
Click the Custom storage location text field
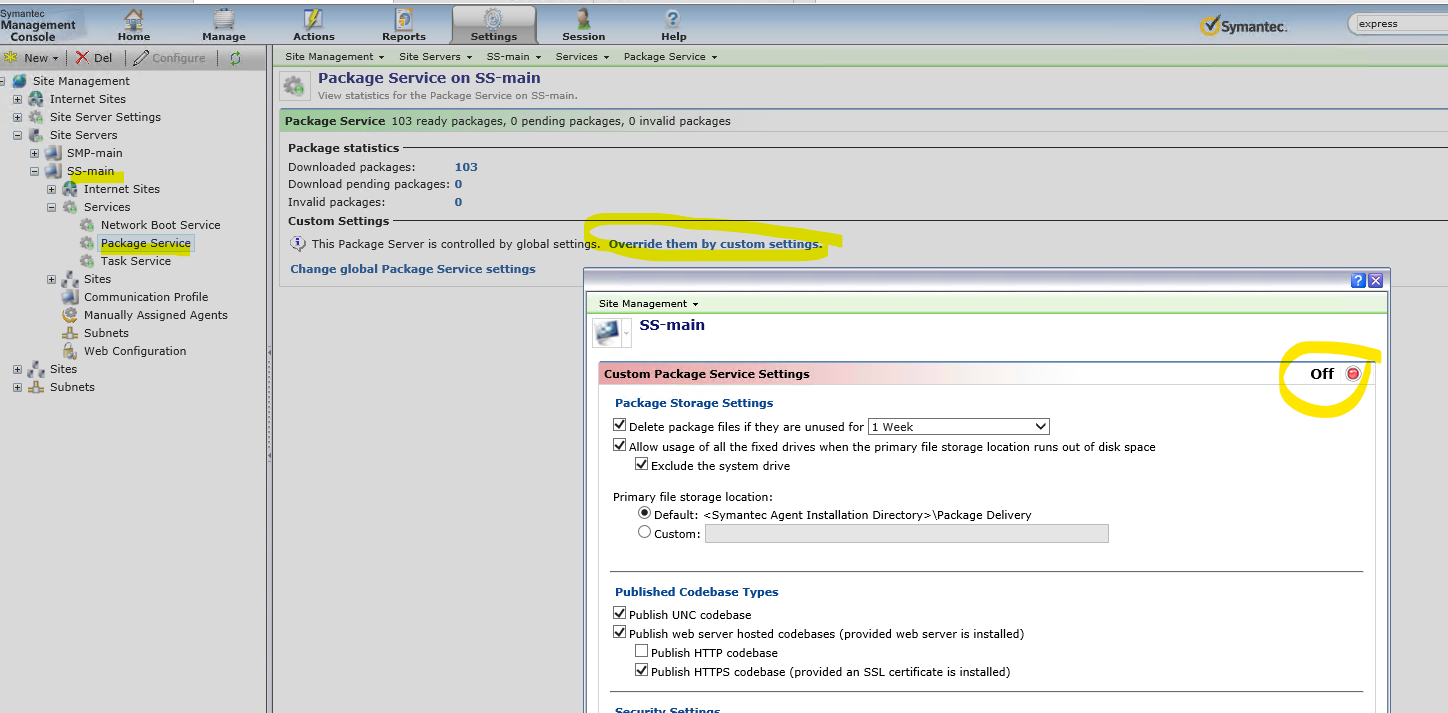(907, 533)
